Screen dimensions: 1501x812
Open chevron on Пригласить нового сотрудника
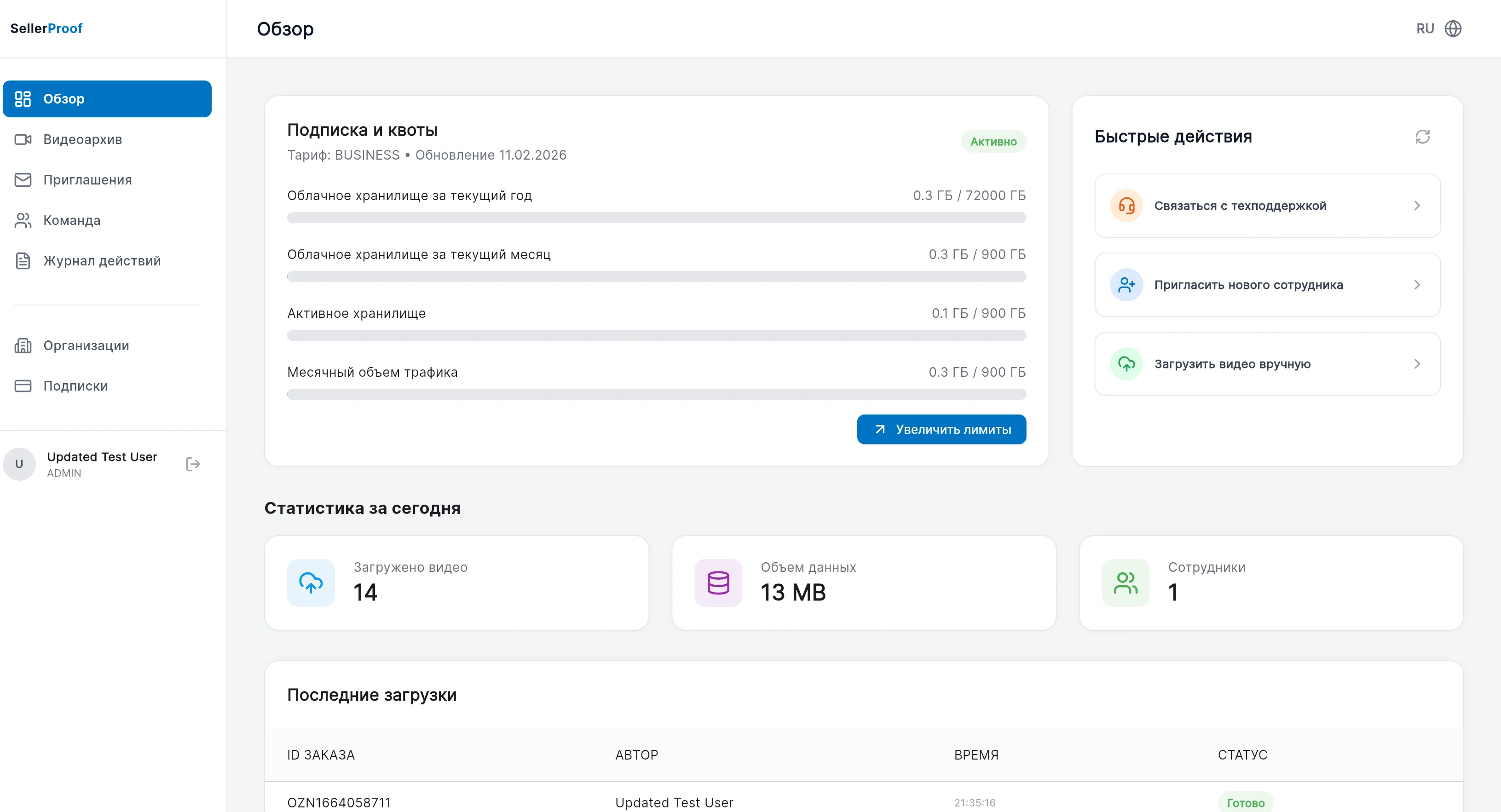(x=1416, y=285)
